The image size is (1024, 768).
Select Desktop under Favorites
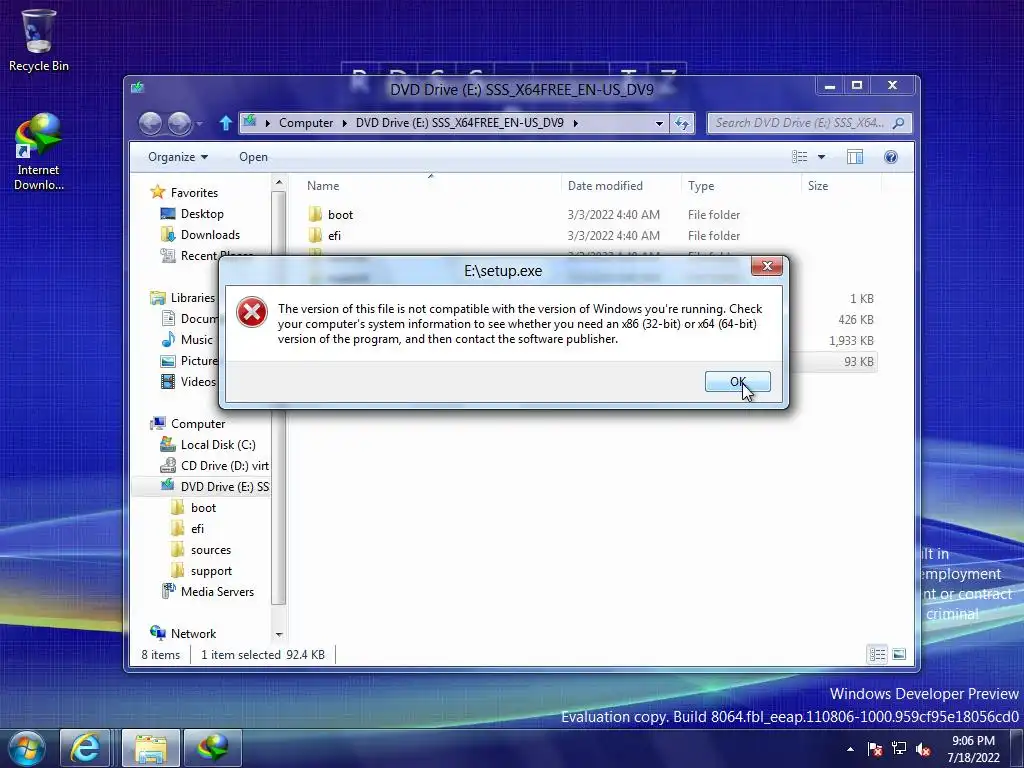click(x=202, y=214)
